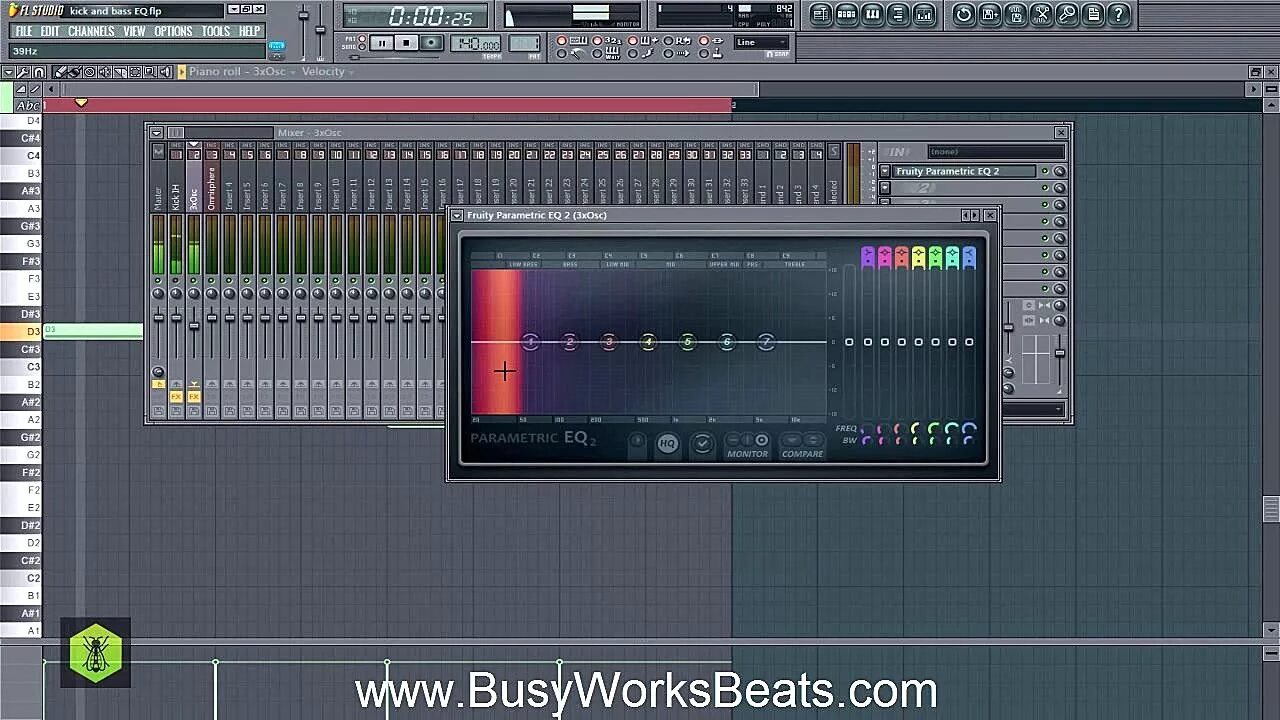The height and width of the screenshot is (720, 1280).
Task: Open the OPTIONS menu
Action: point(173,31)
